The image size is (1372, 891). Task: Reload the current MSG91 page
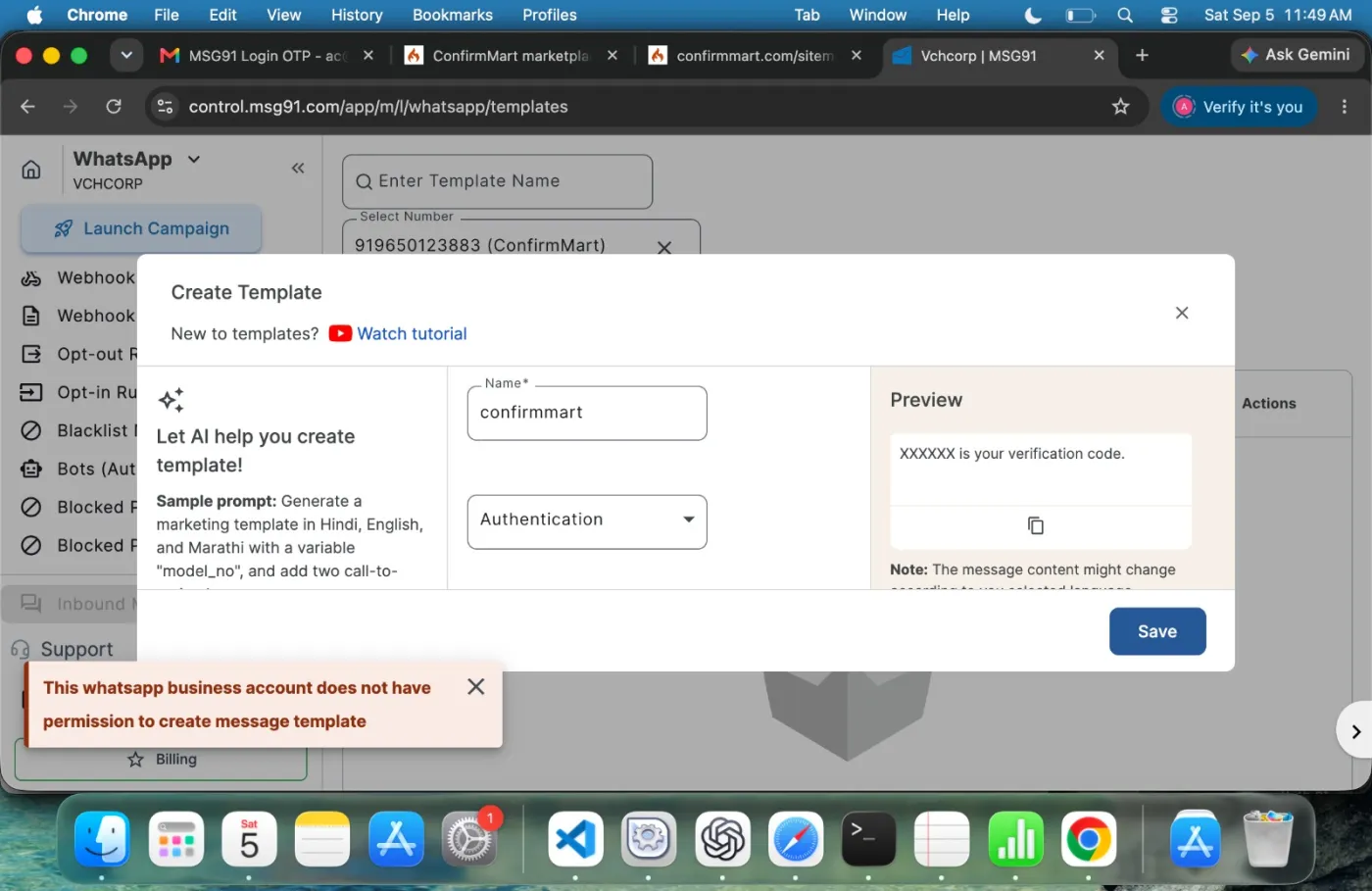[x=114, y=107]
